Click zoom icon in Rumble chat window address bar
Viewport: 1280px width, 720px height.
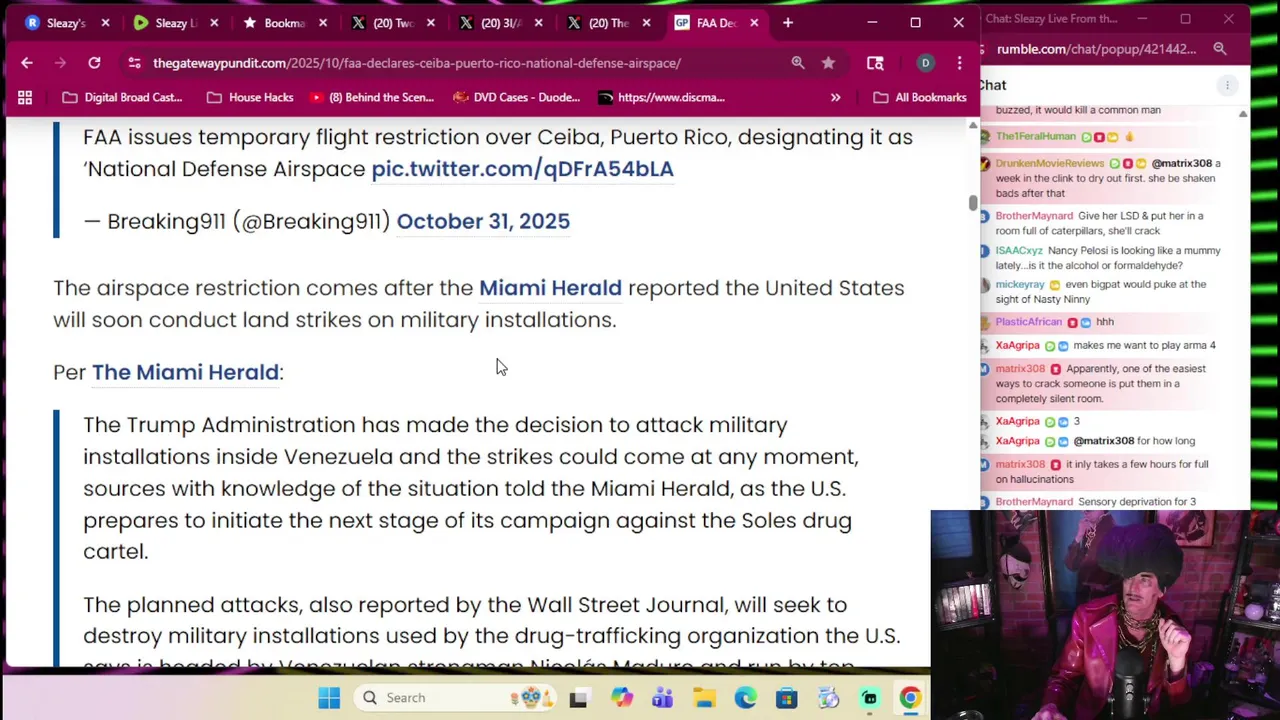[x=1220, y=48]
